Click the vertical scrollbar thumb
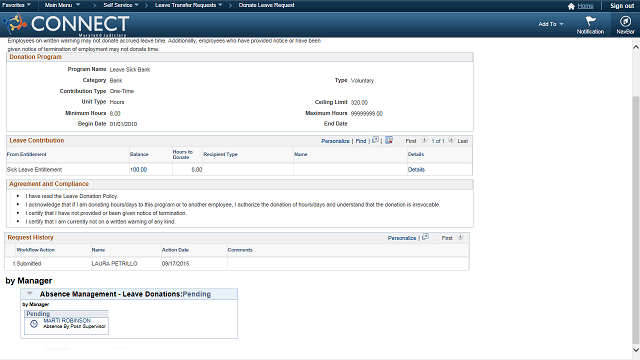The width and height of the screenshot is (640, 360). [x=636, y=220]
